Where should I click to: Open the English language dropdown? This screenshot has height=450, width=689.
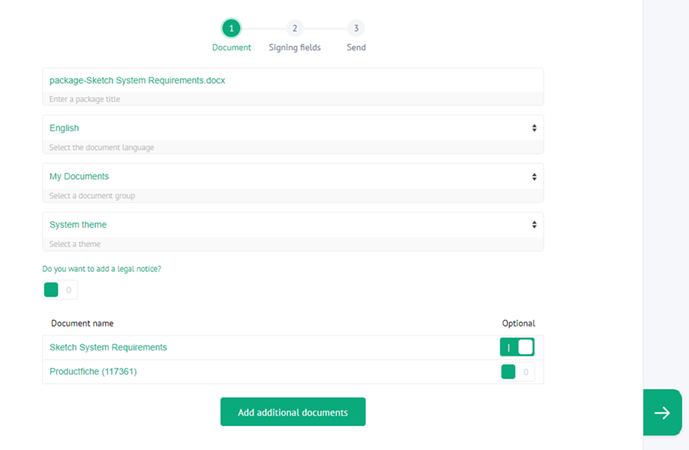tap(292, 128)
